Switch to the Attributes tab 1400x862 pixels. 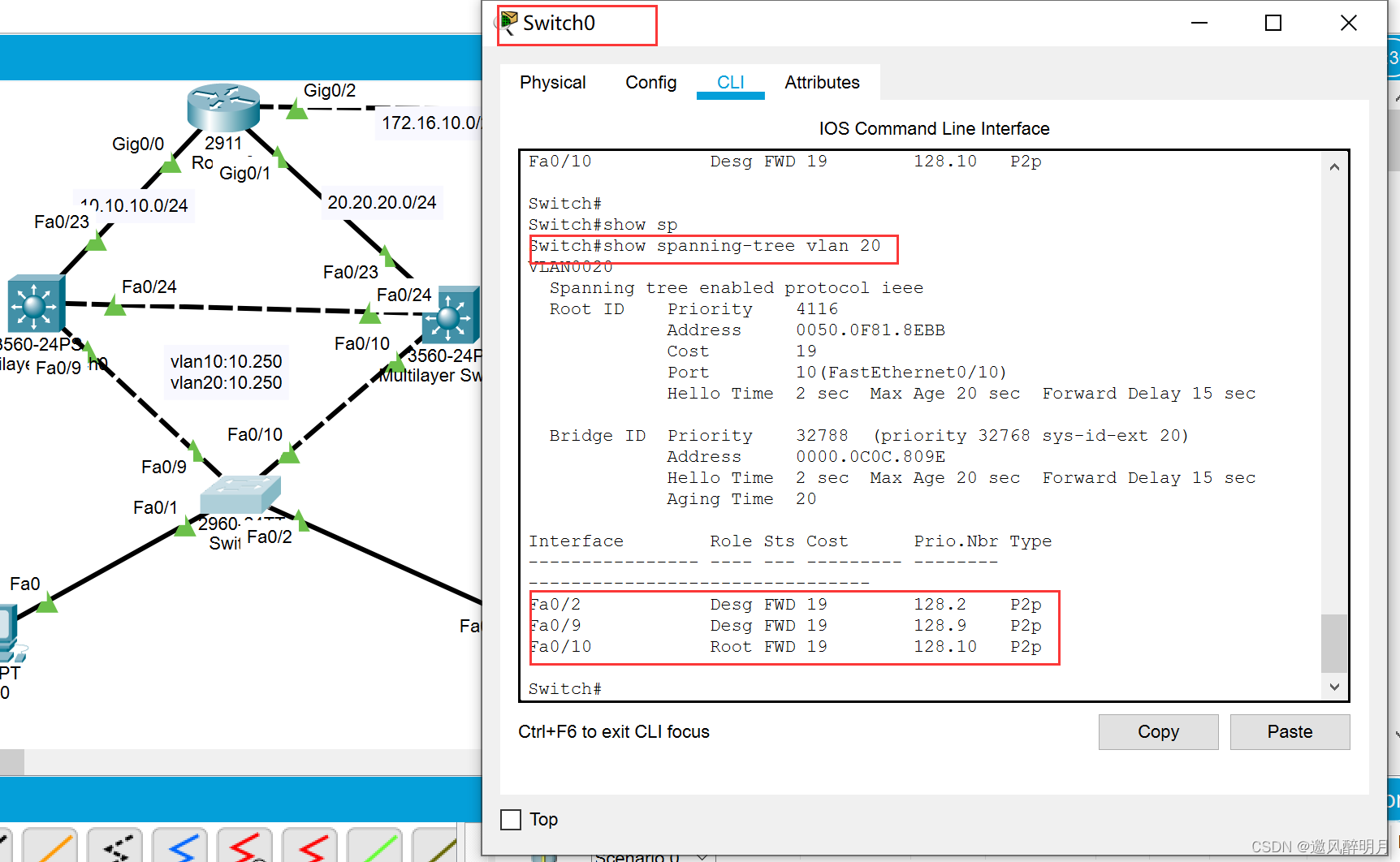(x=822, y=83)
